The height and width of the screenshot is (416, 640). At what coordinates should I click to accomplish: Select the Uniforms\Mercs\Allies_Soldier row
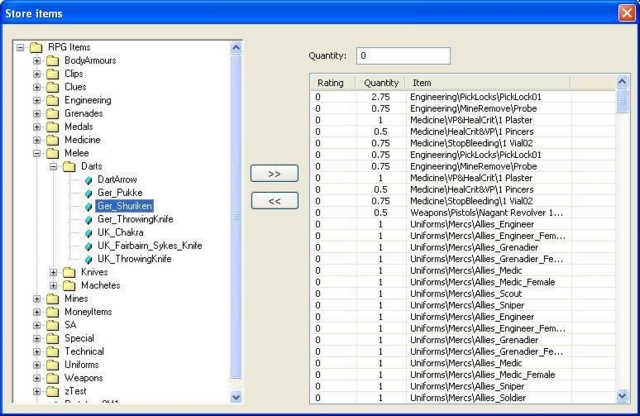click(x=462, y=398)
